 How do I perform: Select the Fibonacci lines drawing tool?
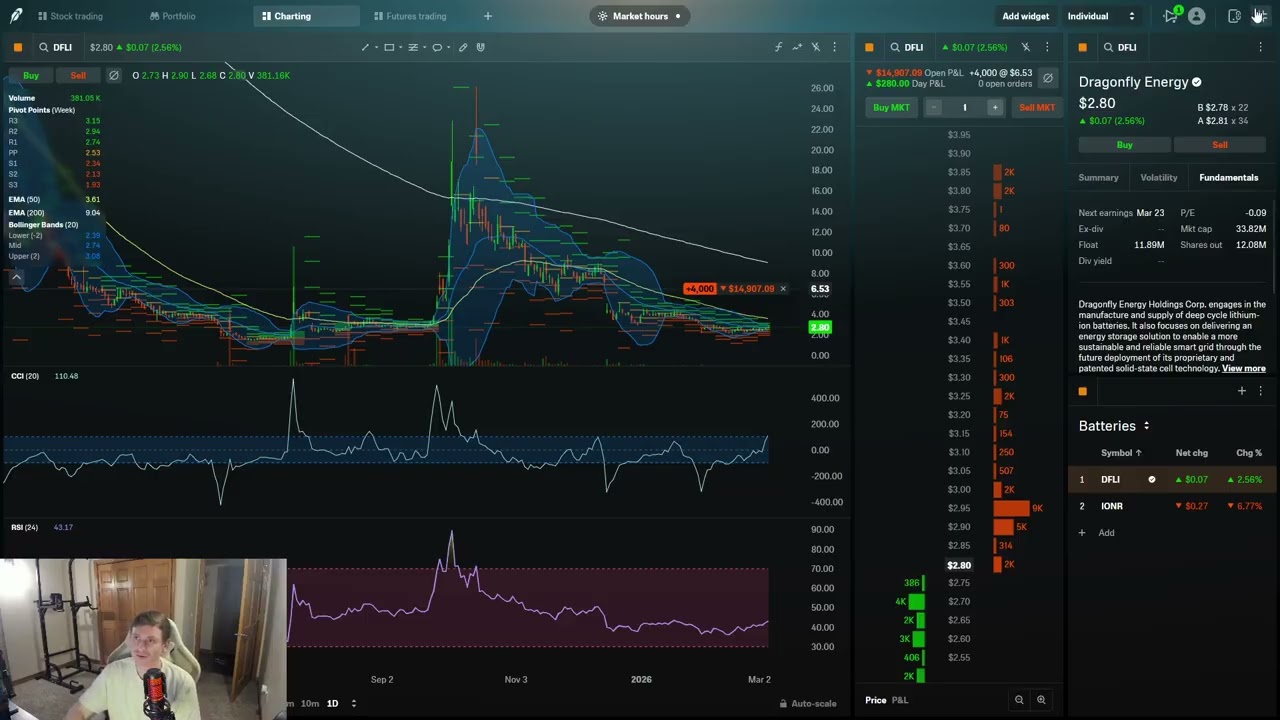413,47
